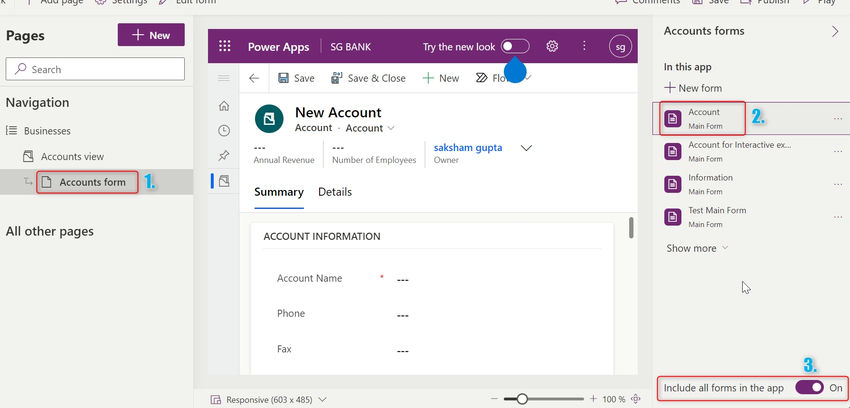850x408 pixels.
Task: Expand the header chevron next to Owner
Action: point(526,148)
